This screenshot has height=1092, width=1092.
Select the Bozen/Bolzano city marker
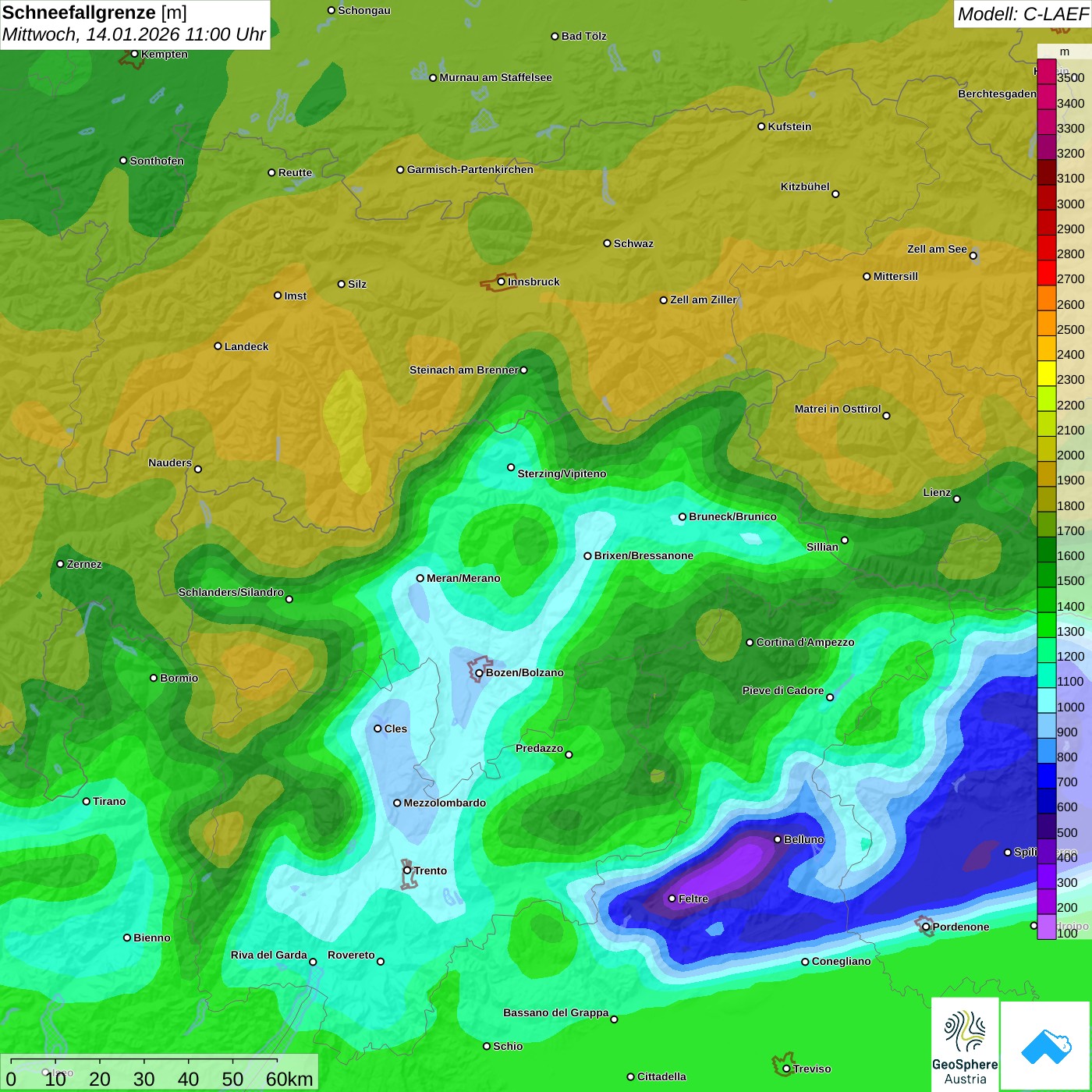coord(479,672)
